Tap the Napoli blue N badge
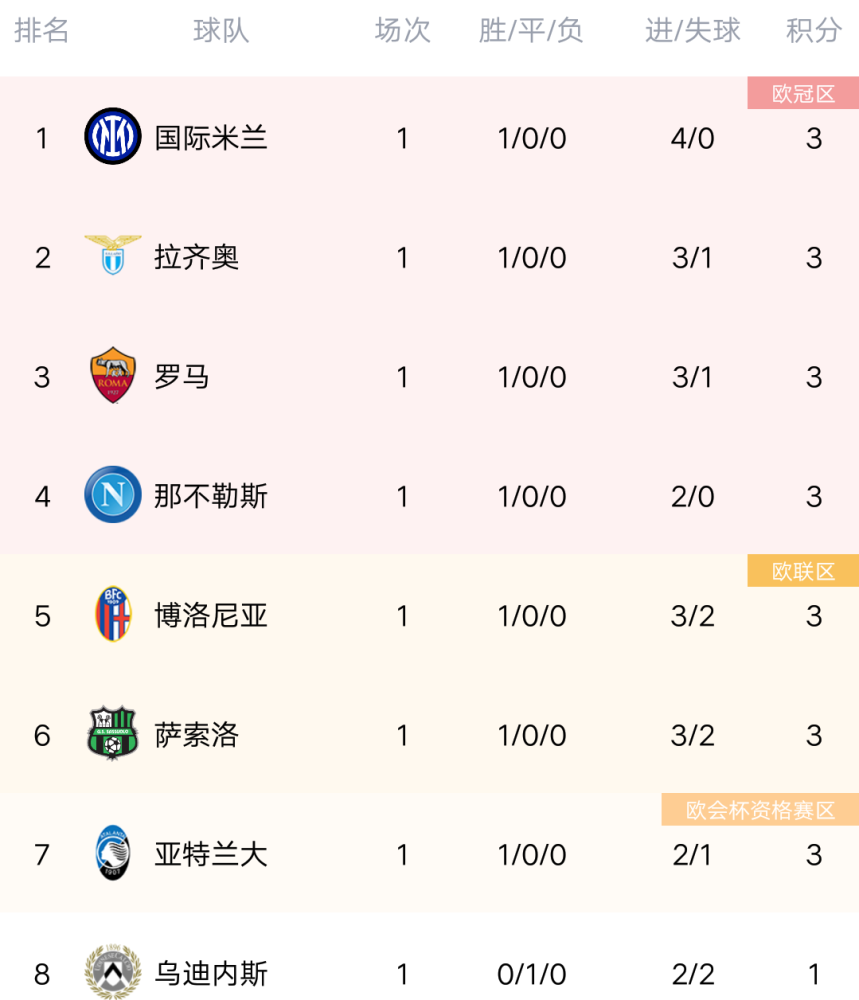Screen dimensions: 859x1000 tap(113, 494)
